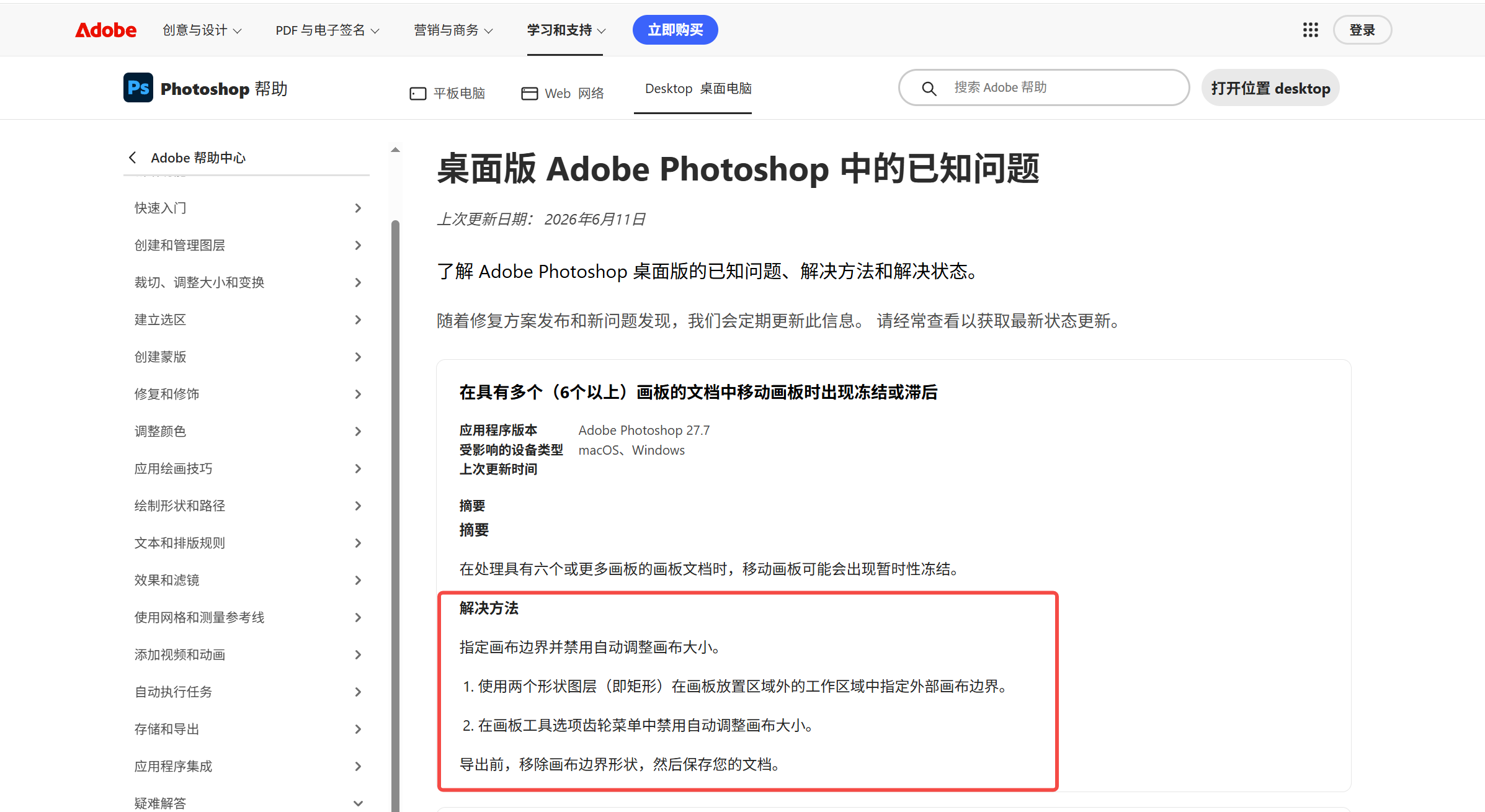Open the 学习和支持 dropdown menu
The width and height of the screenshot is (1485, 812).
(566, 30)
